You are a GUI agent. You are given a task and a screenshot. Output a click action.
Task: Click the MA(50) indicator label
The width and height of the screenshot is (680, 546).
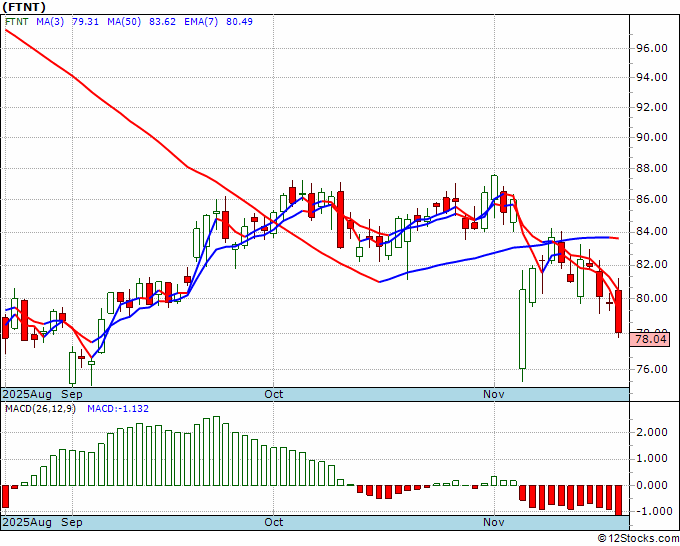click(x=124, y=22)
